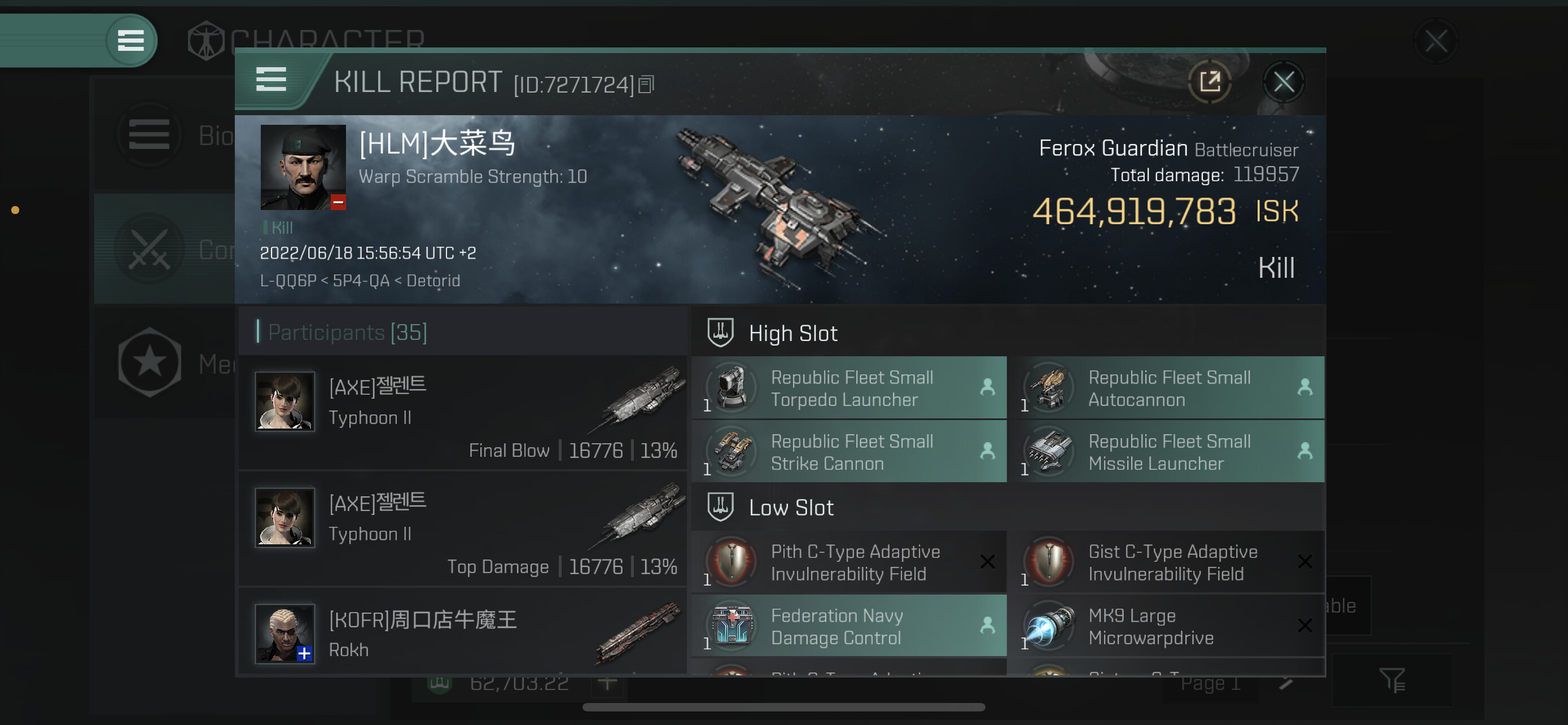Open the location link L-QQ6P

point(288,280)
